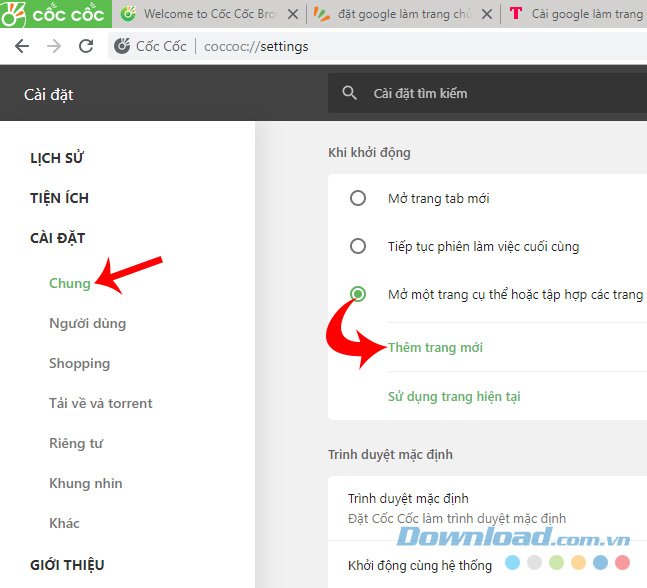Click the Cốc Cốc browser logo button

[x=56, y=14]
